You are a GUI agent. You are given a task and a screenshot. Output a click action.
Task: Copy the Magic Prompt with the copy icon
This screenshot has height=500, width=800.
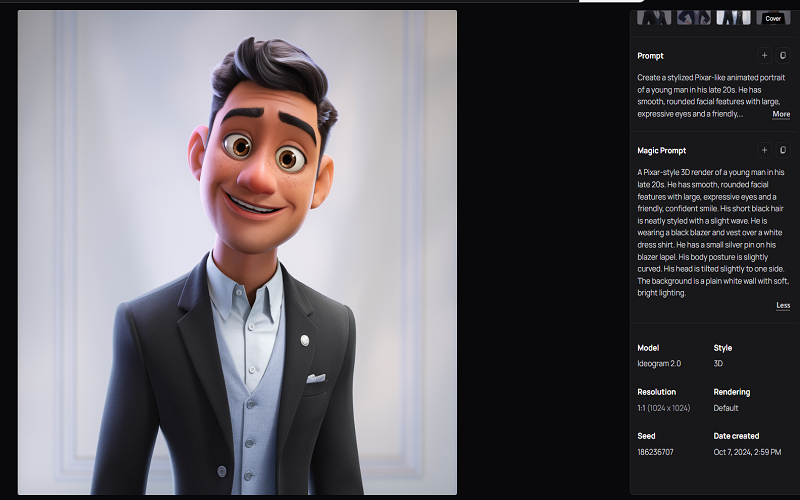pos(783,150)
